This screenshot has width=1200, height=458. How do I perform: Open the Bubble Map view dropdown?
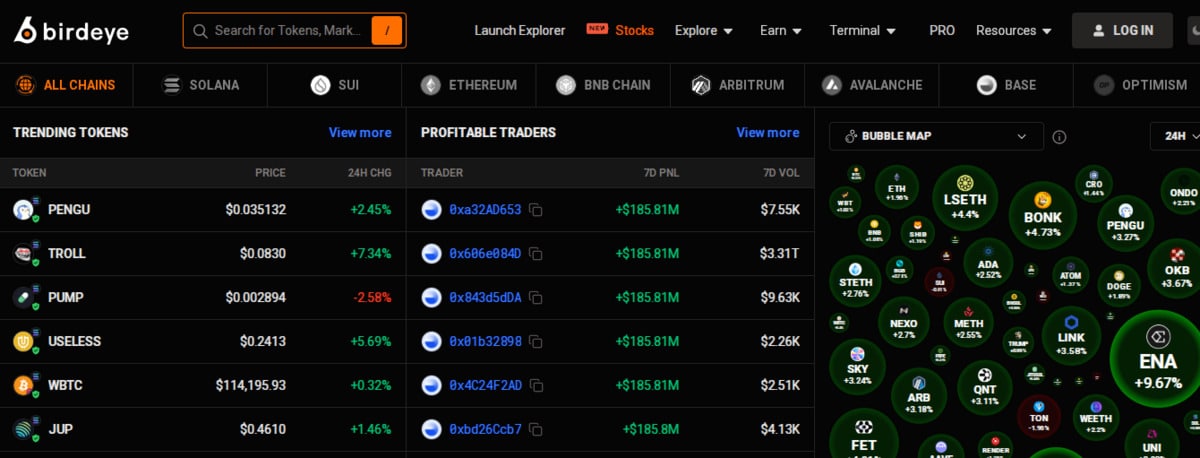pos(936,136)
